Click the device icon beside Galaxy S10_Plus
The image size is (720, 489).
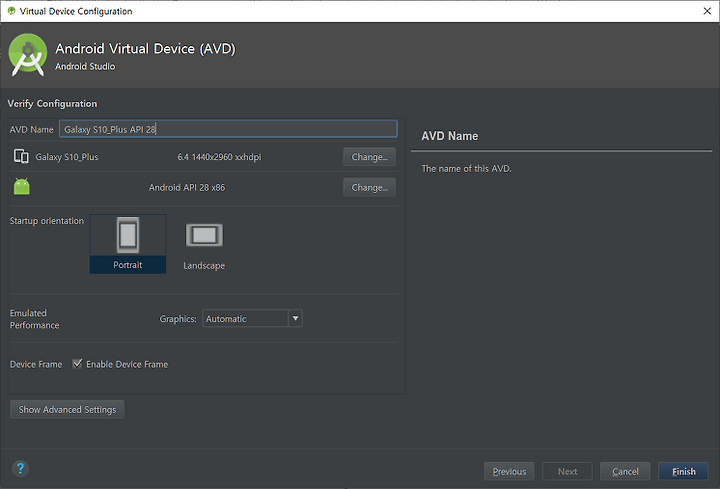[x=21, y=157]
